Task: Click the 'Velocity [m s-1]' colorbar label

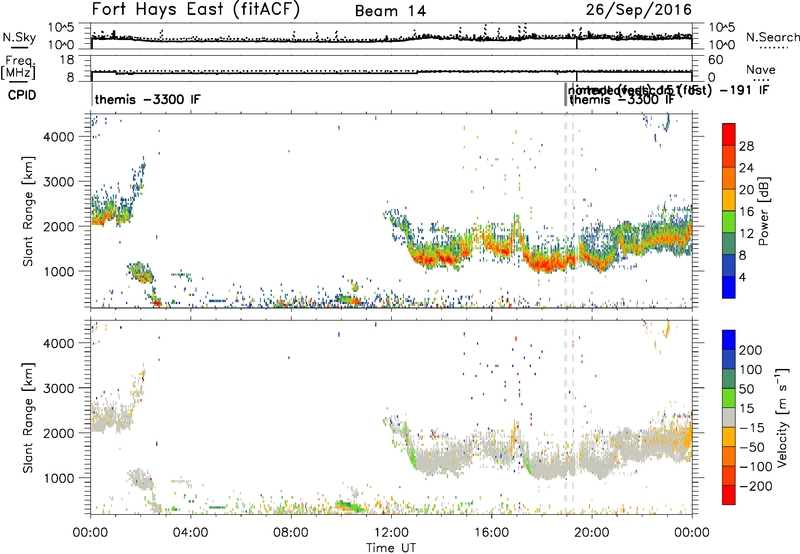Action: [781, 417]
